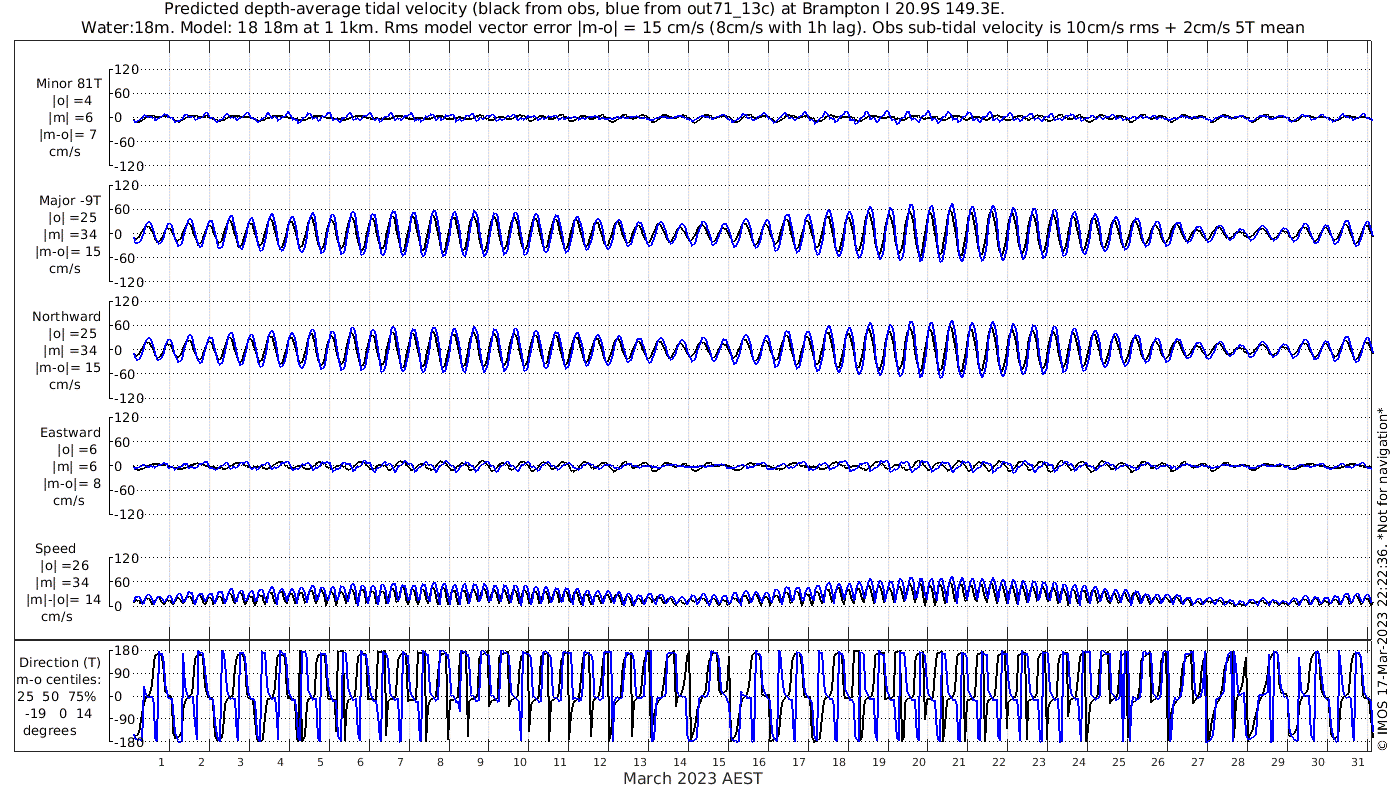Click day tick label '31' on date axis
Image resolution: width=1400 pixels, height=800 pixels.
[x=1358, y=762]
